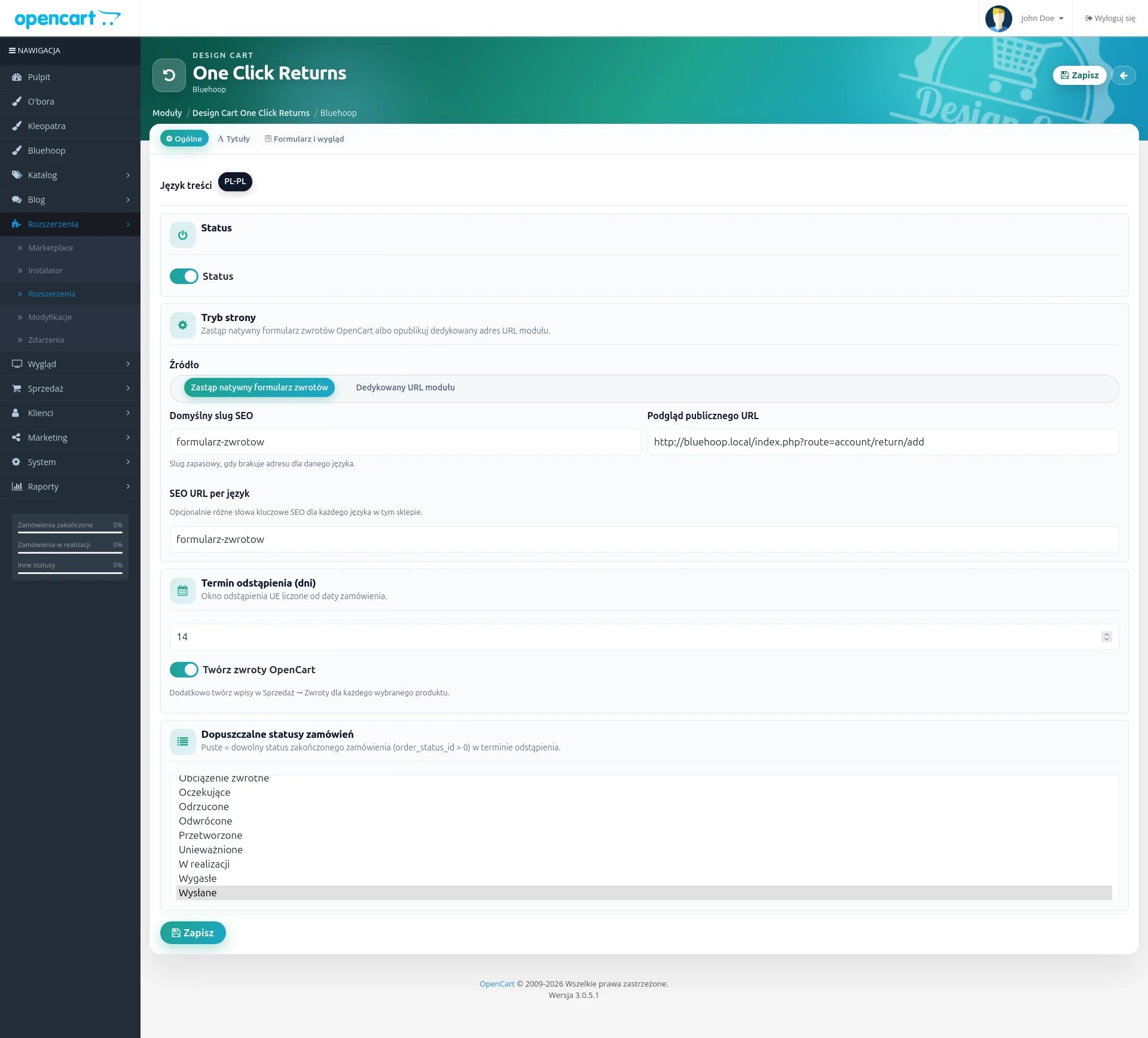
Task: Click the Rozszerzenia puzzle icon
Action: [x=17, y=224]
